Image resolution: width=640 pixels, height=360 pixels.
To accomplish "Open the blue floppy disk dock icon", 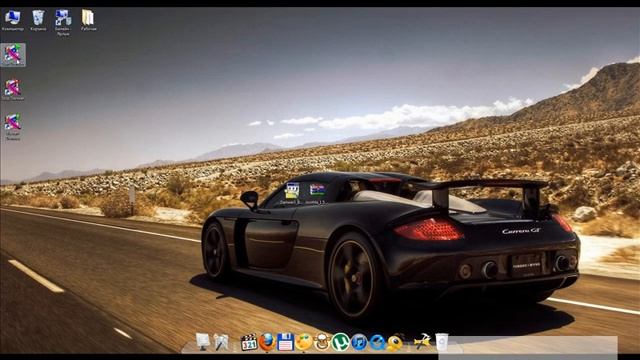I will pos(285,342).
